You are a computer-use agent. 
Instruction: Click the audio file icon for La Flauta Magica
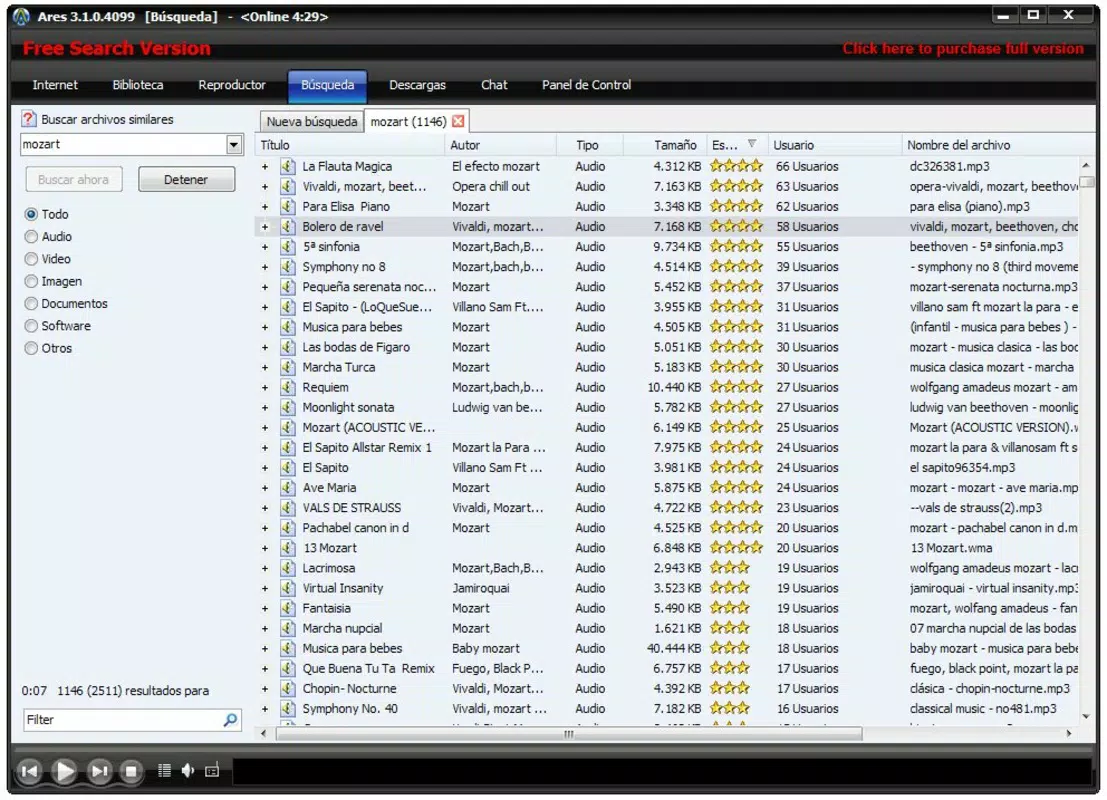pos(287,167)
